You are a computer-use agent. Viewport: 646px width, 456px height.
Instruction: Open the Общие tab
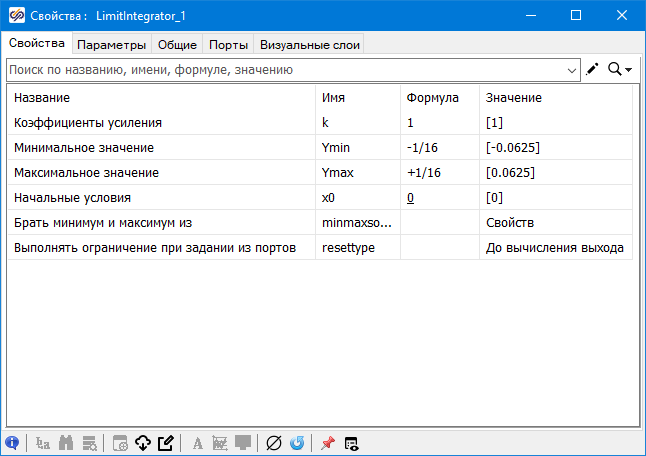coord(176,44)
